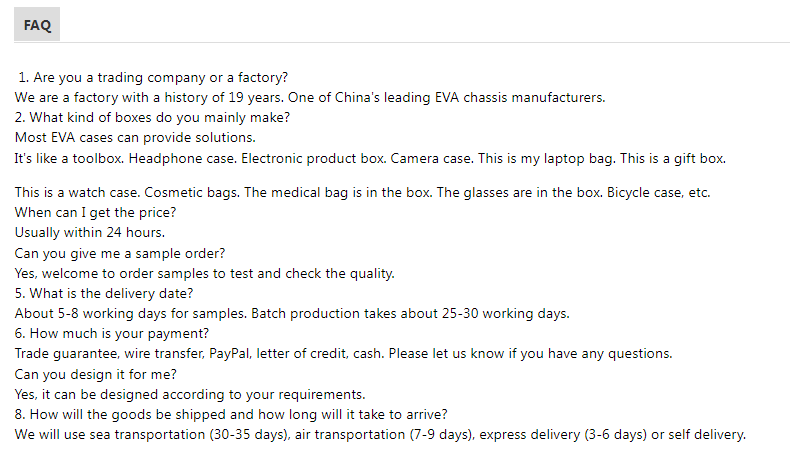This screenshot has height=451, width=790.
Task: Click the answer about 19 years history
Action: pos(310,97)
